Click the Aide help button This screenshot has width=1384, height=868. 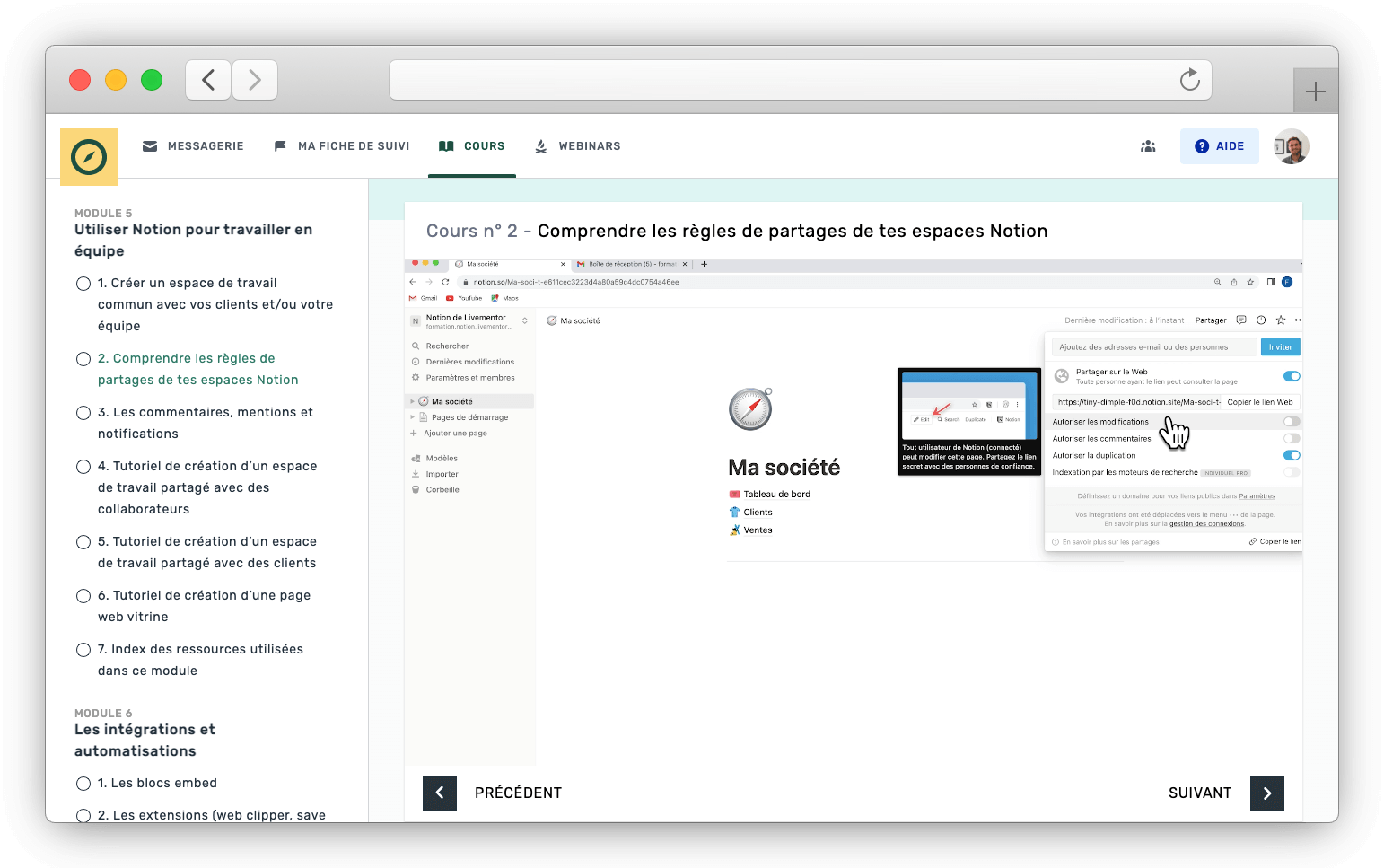(x=1219, y=146)
